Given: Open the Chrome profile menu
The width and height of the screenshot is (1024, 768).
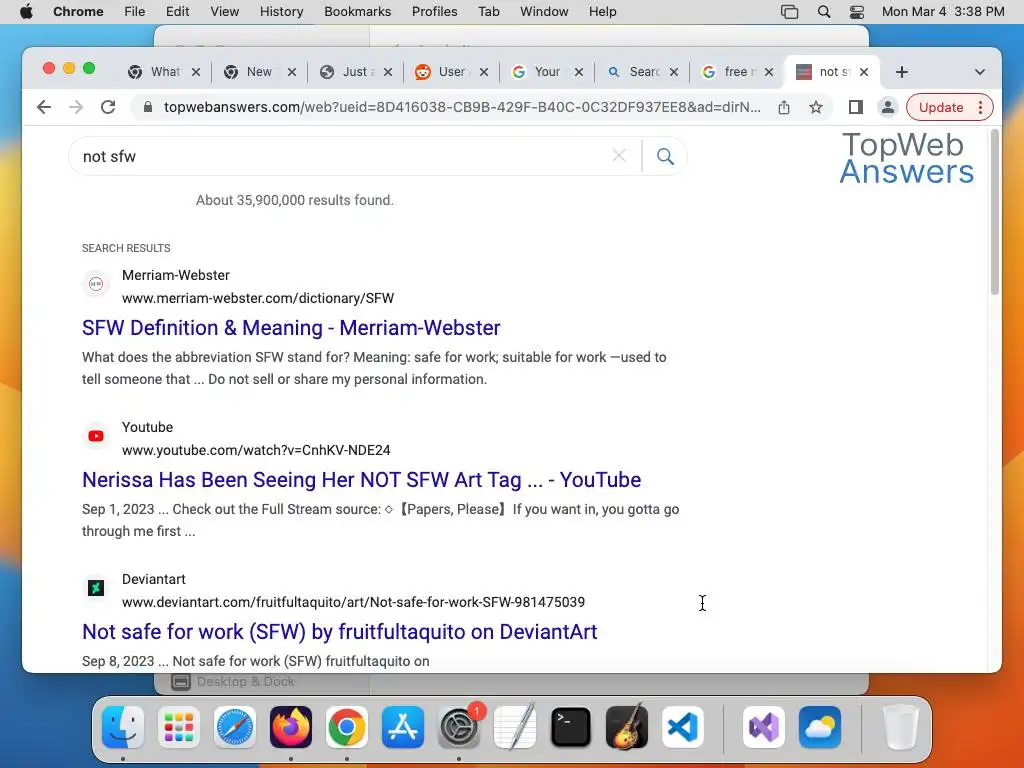Looking at the screenshot, I should (888, 107).
